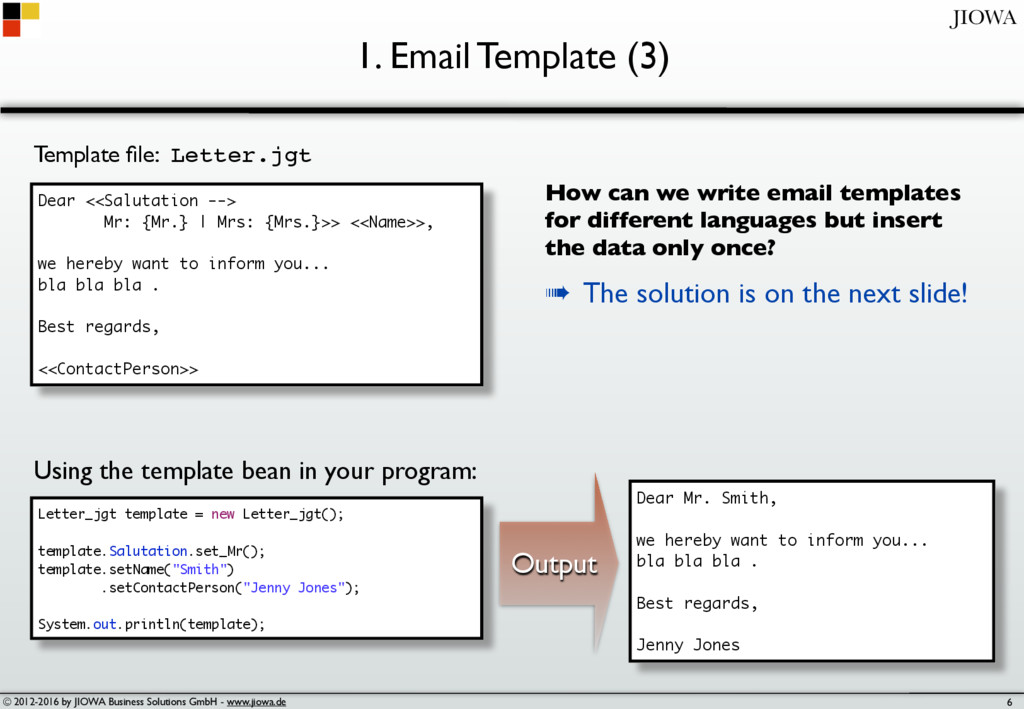
Task: Click the 'template.Salutation.set_Mr();' code line
Action: [x=152, y=551]
